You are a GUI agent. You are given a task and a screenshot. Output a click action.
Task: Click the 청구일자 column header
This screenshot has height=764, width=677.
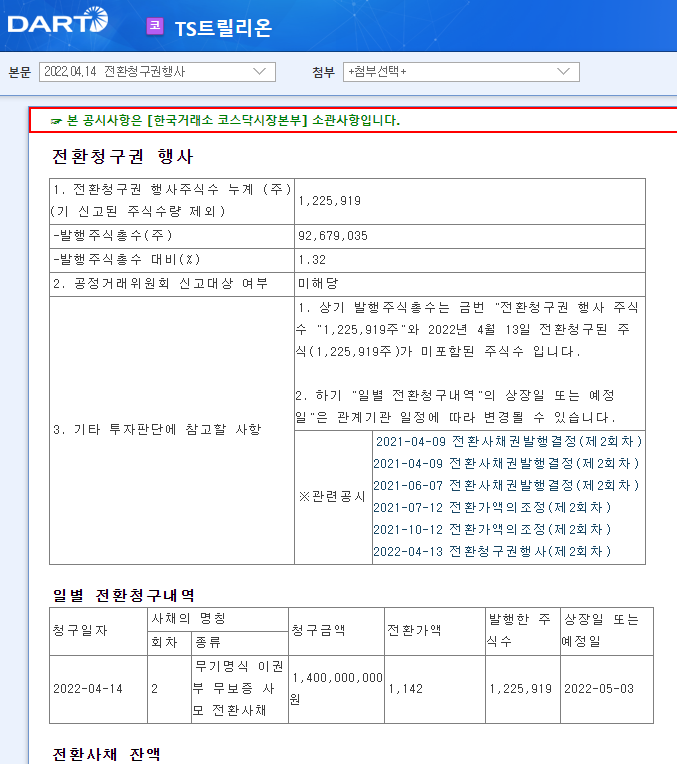click(98, 631)
